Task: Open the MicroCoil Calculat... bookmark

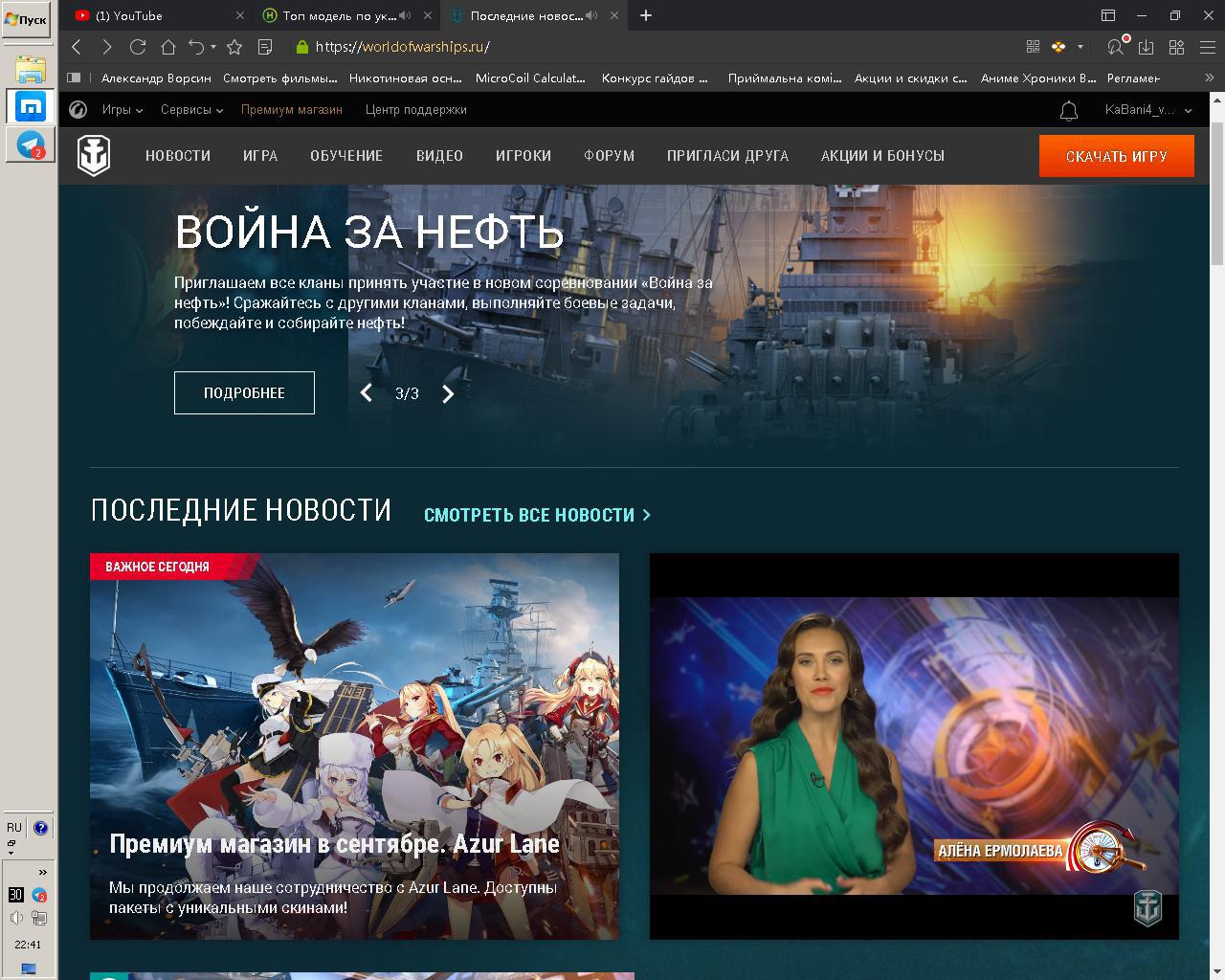Action: click(x=530, y=78)
